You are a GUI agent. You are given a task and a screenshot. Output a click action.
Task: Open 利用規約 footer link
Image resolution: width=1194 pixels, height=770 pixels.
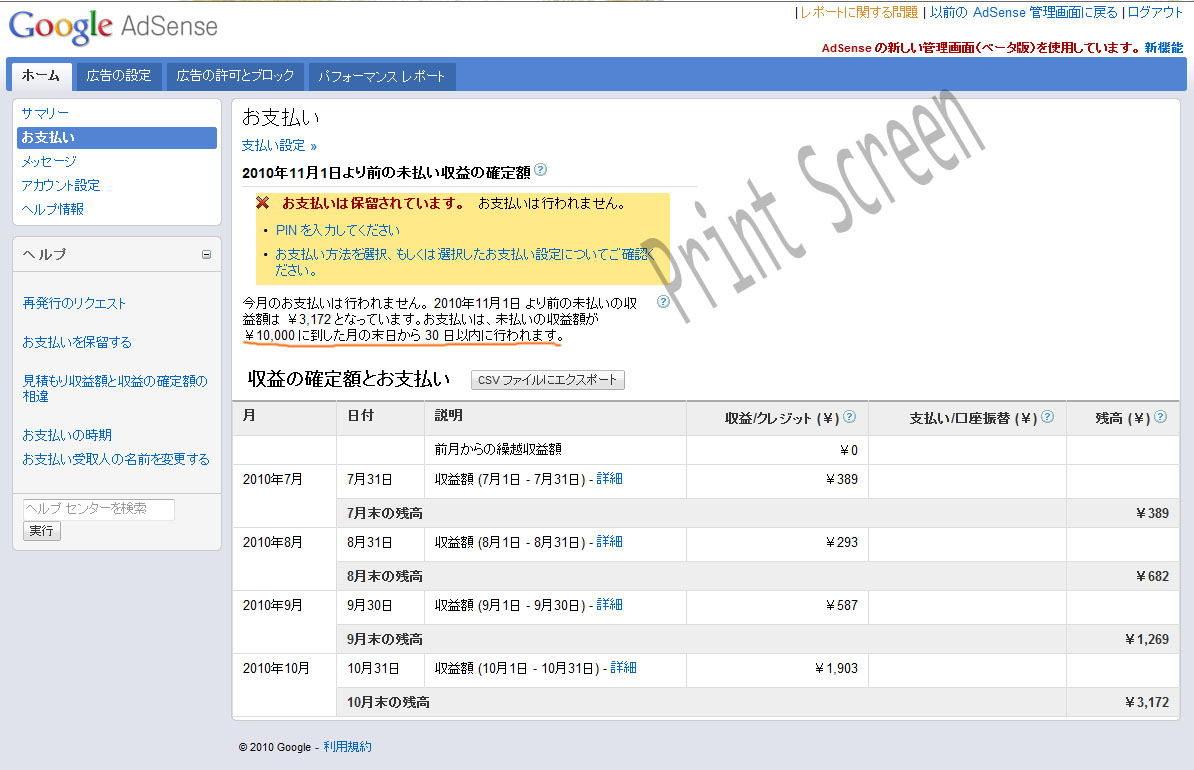tap(347, 746)
